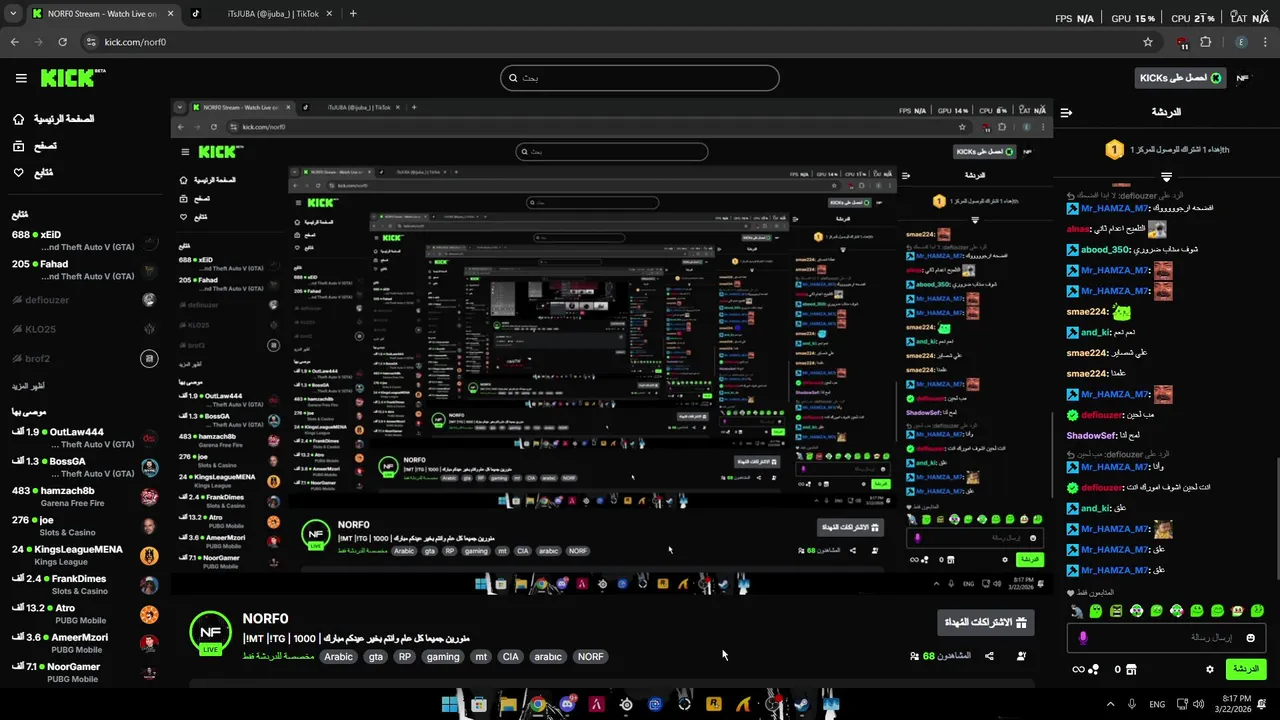Click the chat message input field
Screen dimensions: 1280x720
tap(1166, 638)
